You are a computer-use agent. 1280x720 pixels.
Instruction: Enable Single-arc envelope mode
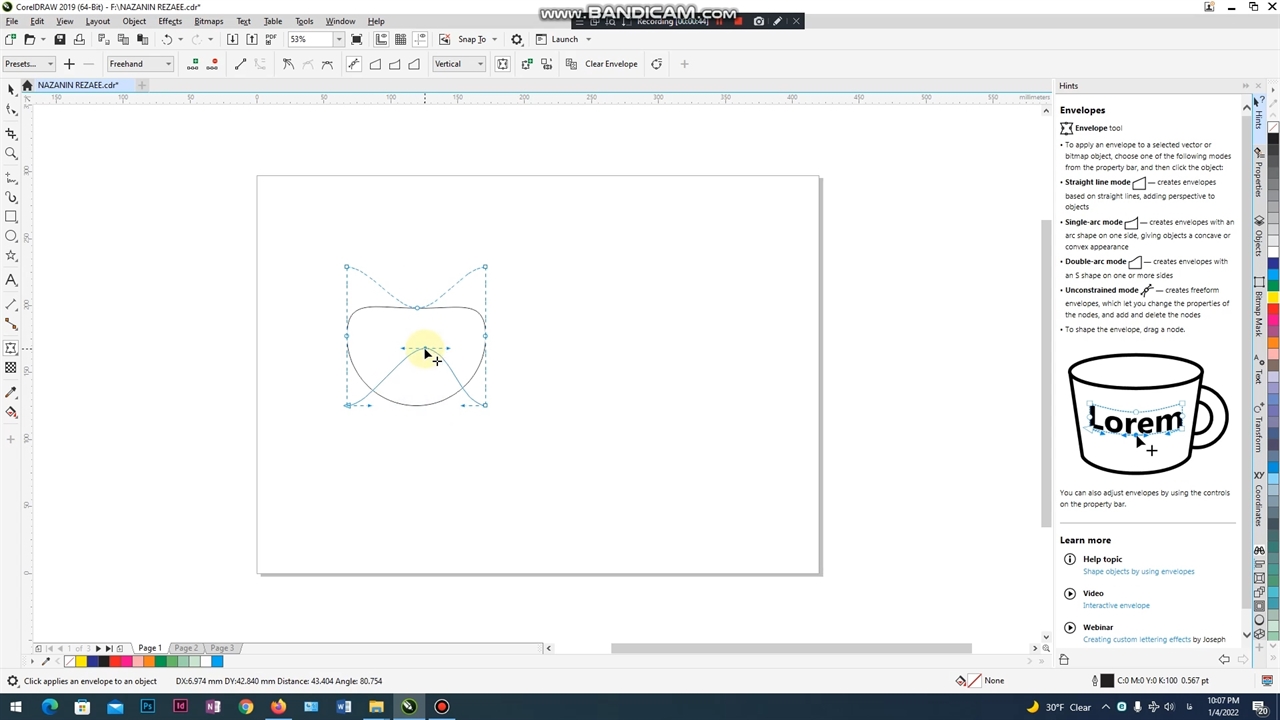(x=395, y=64)
